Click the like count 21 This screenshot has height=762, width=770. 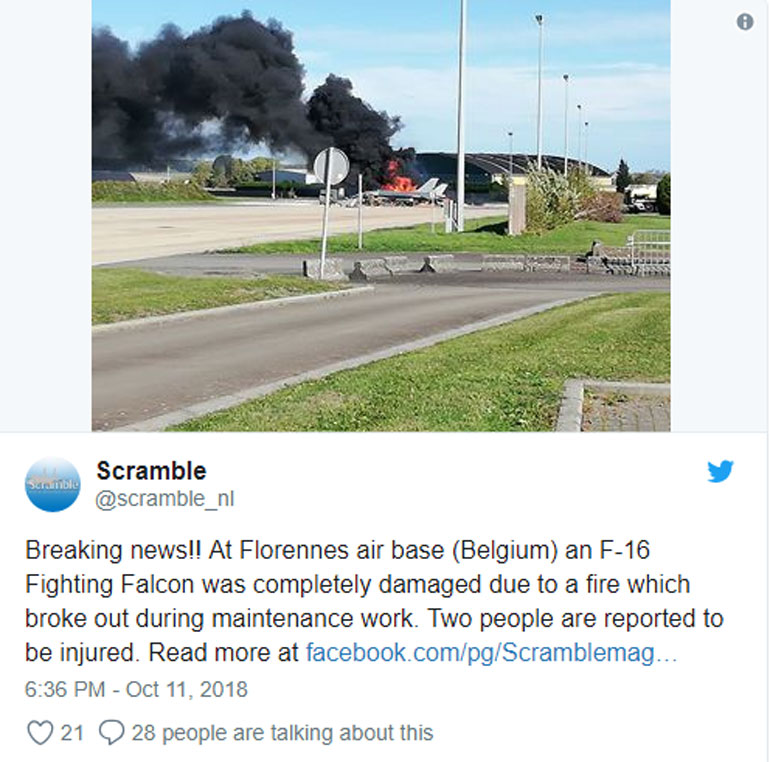tap(72, 733)
